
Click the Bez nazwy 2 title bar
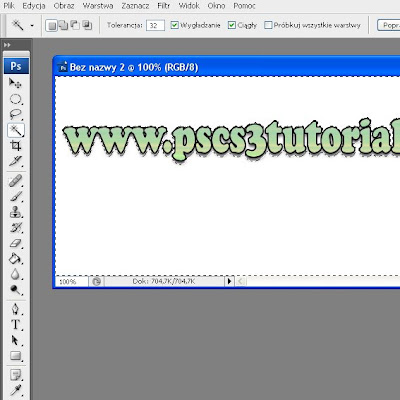[228, 67]
